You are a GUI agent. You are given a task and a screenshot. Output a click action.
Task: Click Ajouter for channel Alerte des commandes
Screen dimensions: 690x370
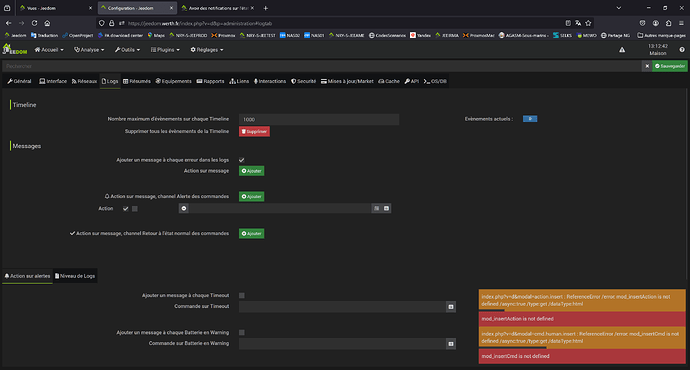coord(251,197)
